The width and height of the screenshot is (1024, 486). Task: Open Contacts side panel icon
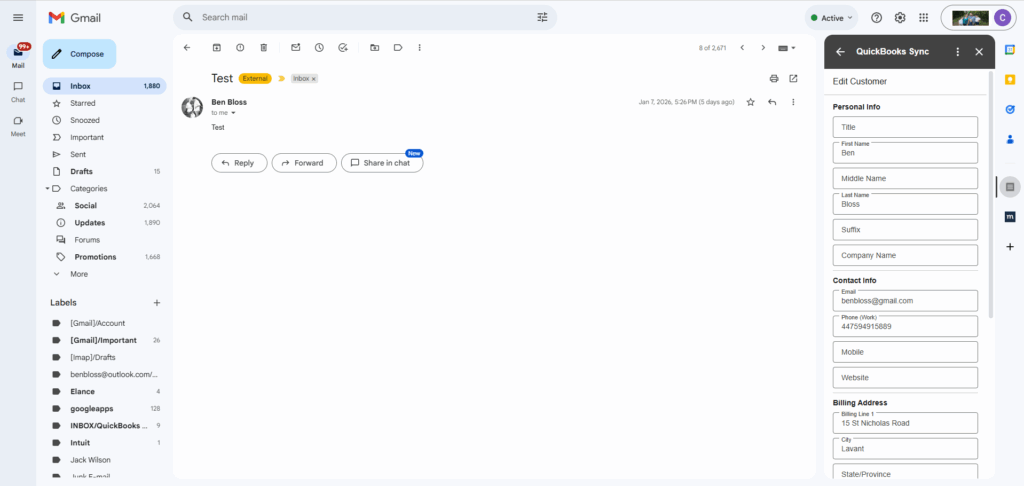pyautogui.click(x=1010, y=139)
